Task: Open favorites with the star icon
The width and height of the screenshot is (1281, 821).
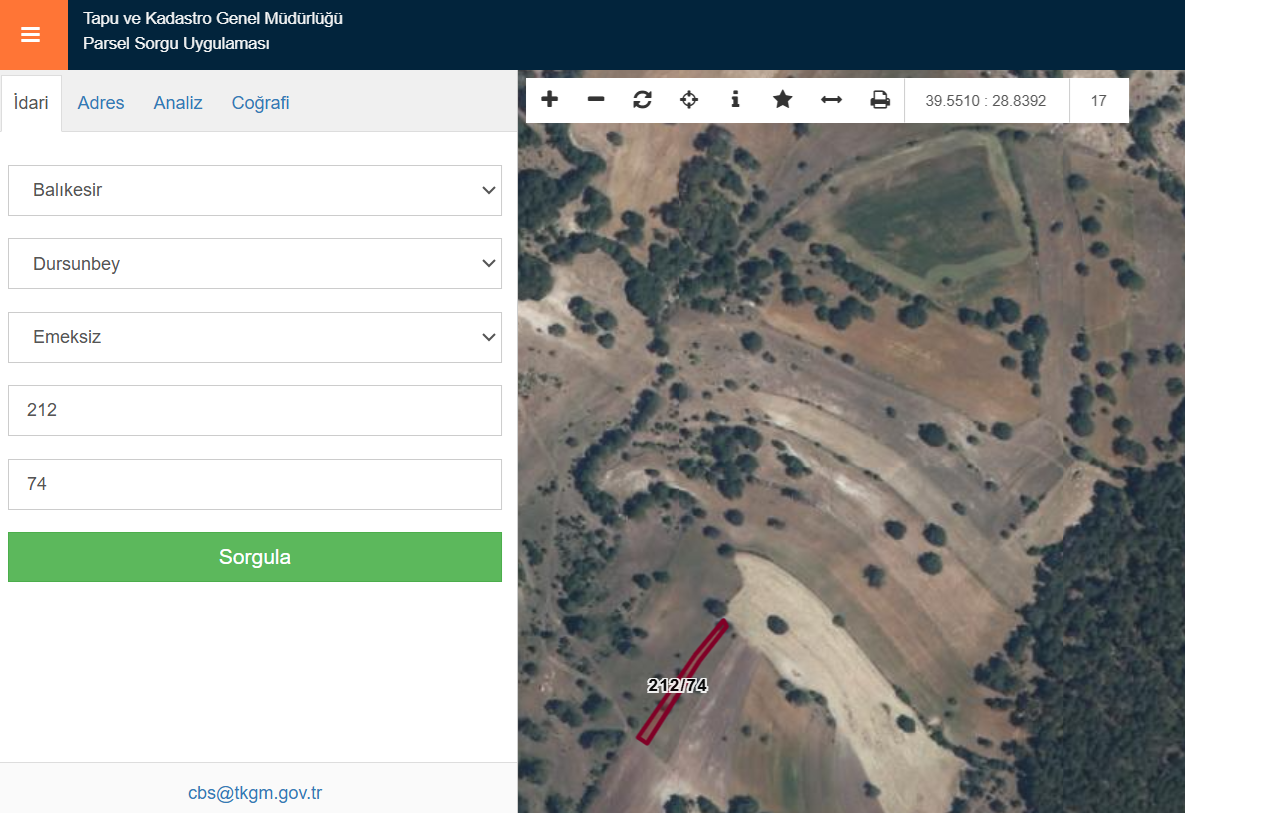Action: (783, 100)
